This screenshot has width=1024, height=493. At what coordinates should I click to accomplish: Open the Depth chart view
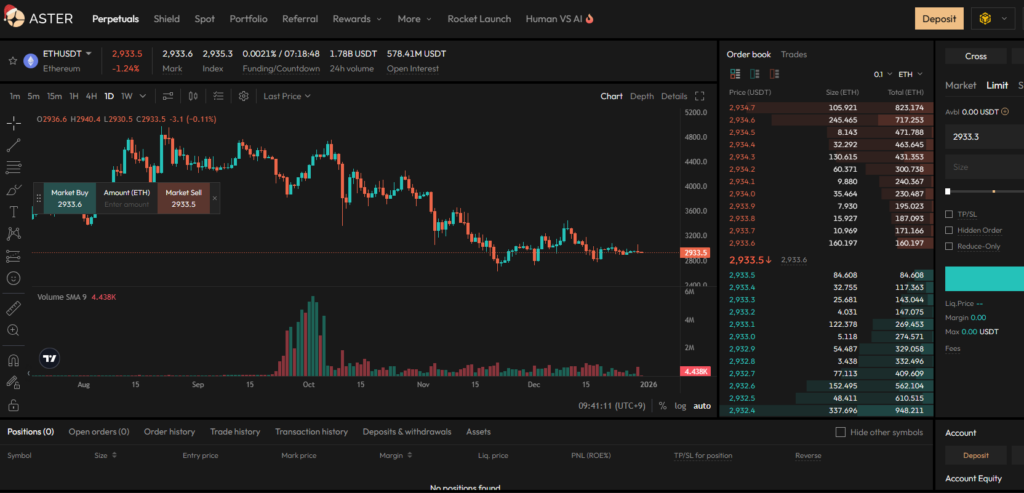click(x=641, y=96)
